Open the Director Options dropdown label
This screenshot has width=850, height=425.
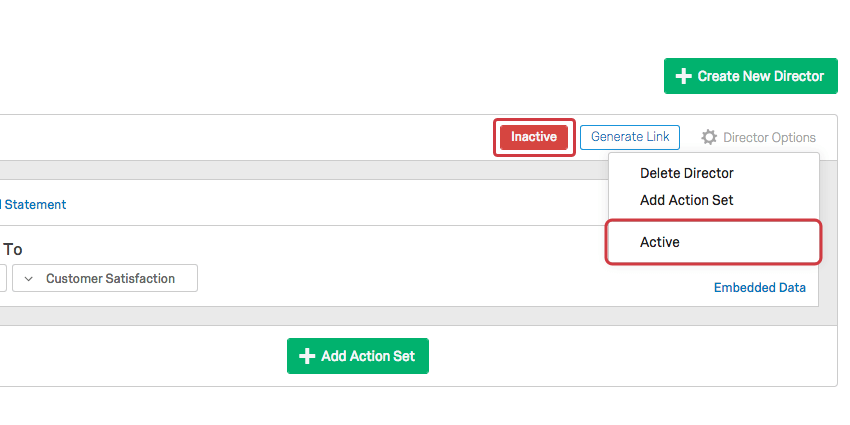click(769, 137)
